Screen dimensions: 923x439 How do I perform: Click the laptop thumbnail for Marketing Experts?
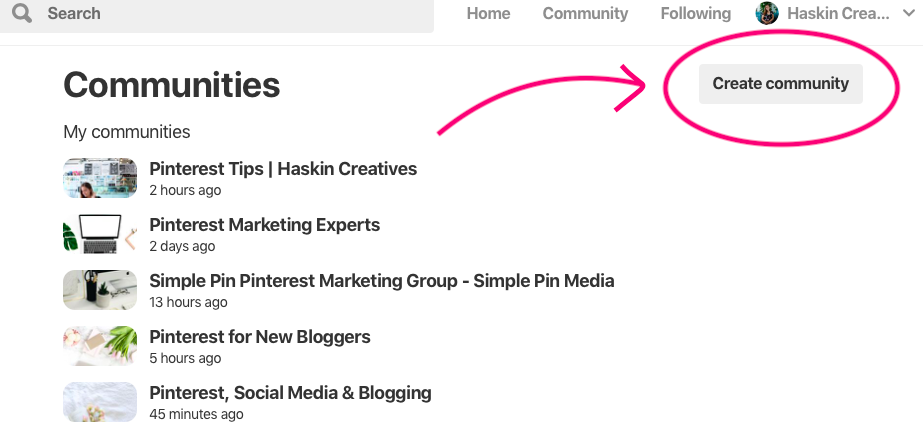[x=100, y=234]
